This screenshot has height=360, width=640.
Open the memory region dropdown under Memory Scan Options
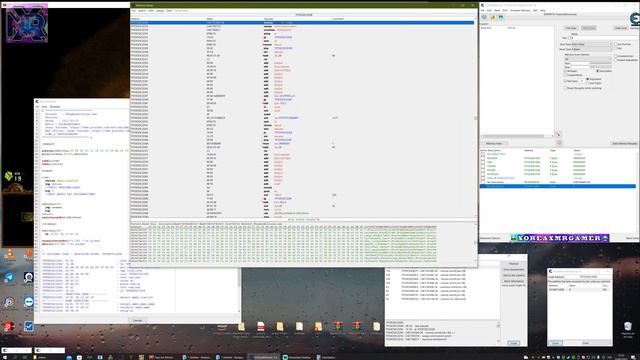[x=588, y=59]
